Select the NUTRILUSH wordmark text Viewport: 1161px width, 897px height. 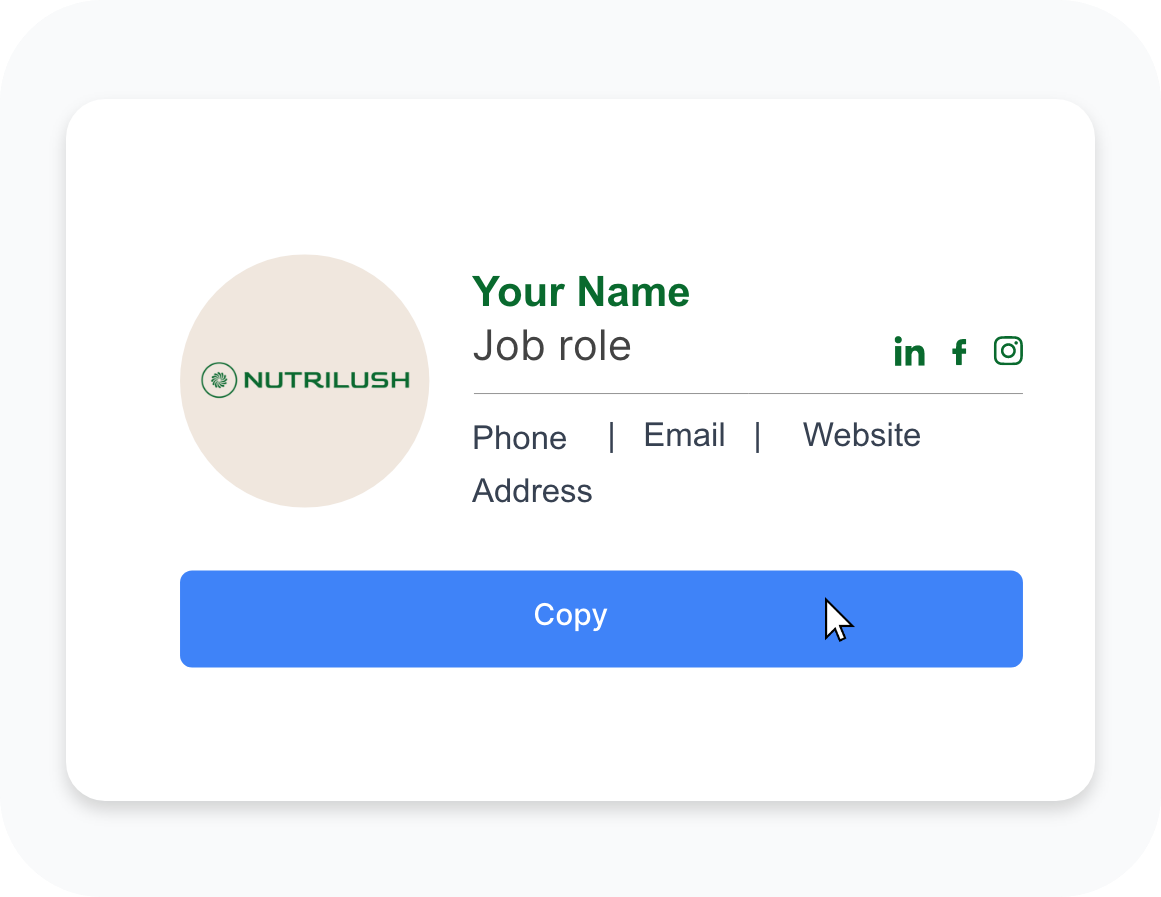(325, 380)
